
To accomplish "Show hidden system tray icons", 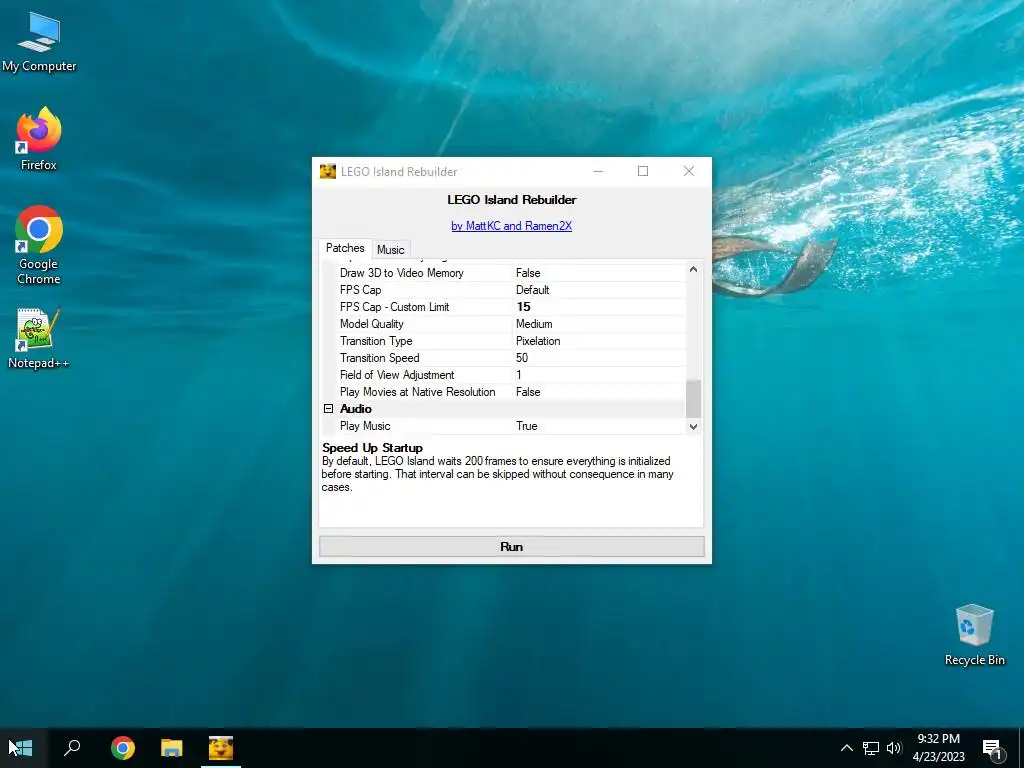I will (x=846, y=748).
